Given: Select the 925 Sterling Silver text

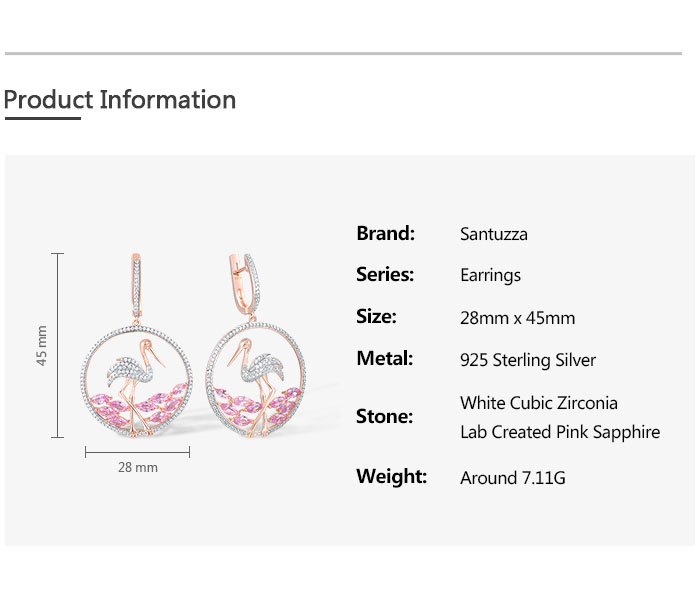Looking at the screenshot, I should [x=528, y=360].
